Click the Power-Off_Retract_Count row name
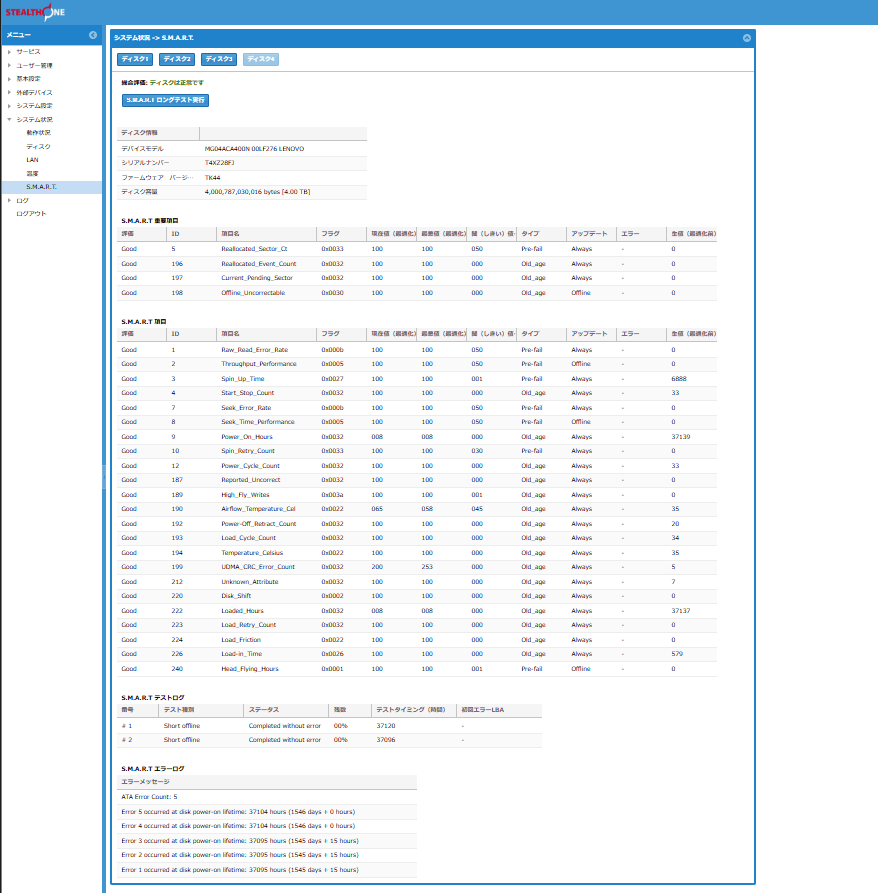The height and width of the screenshot is (893, 878). click(x=259, y=524)
